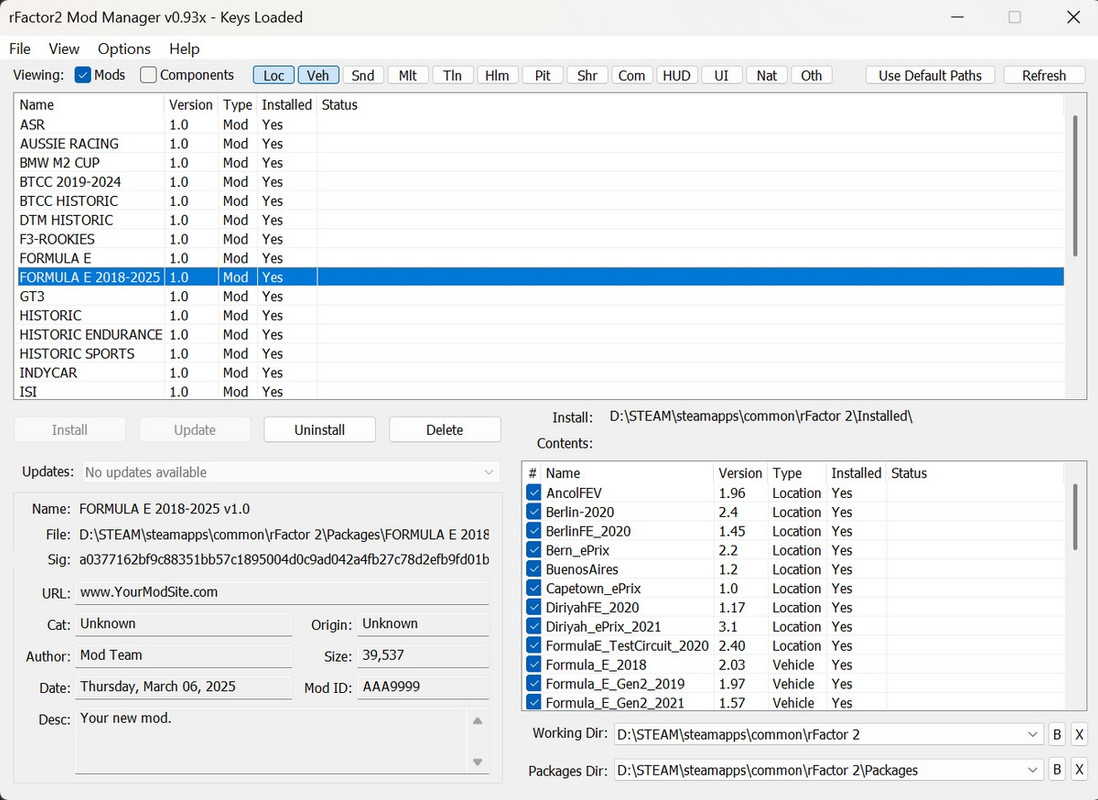Select the GT3 mod row
Image resolution: width=1098 pixels, height=800 pixels.
[539, 296]
